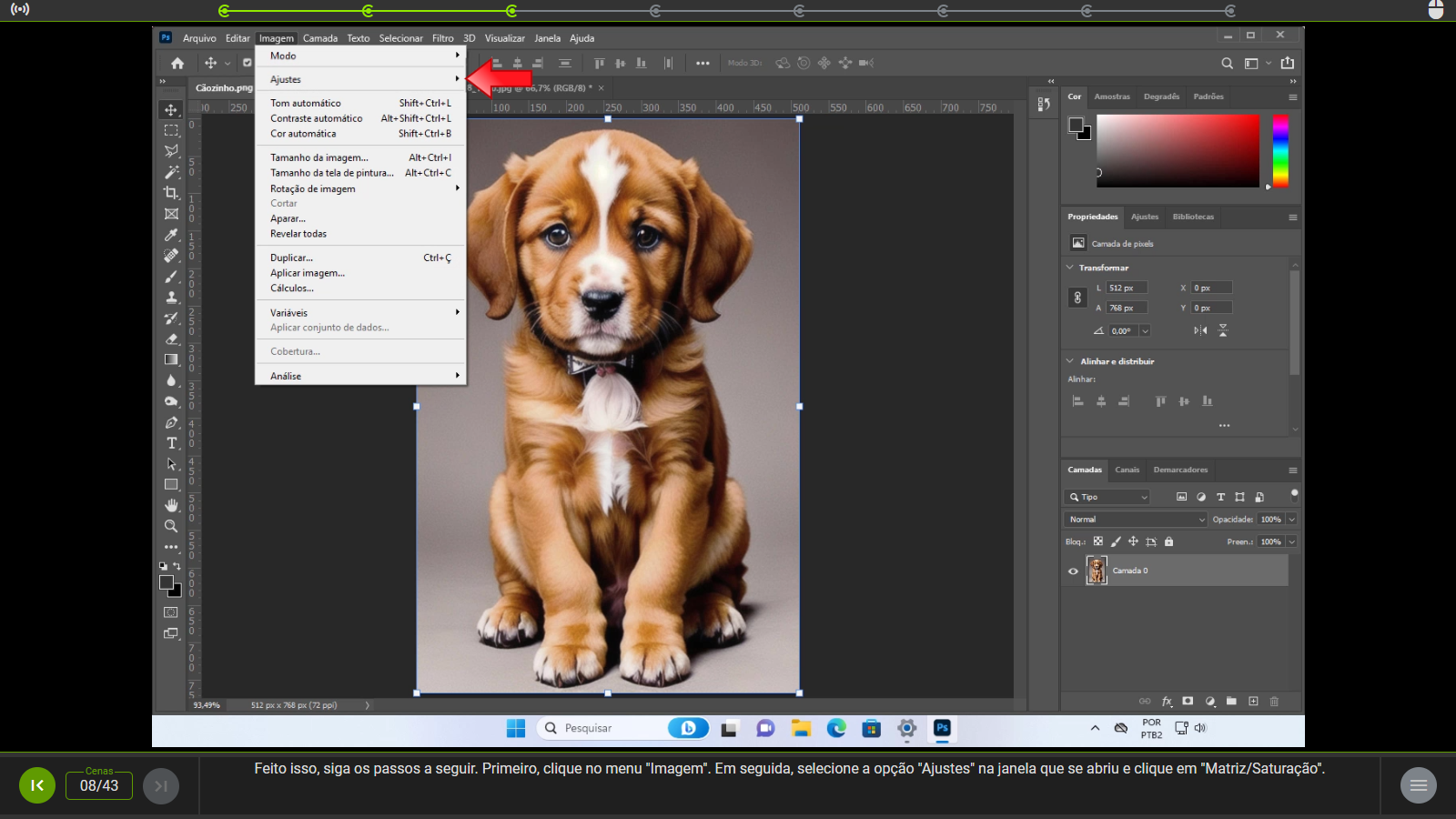Open the Opacidade dropdown arrow

click(1291, 520)
